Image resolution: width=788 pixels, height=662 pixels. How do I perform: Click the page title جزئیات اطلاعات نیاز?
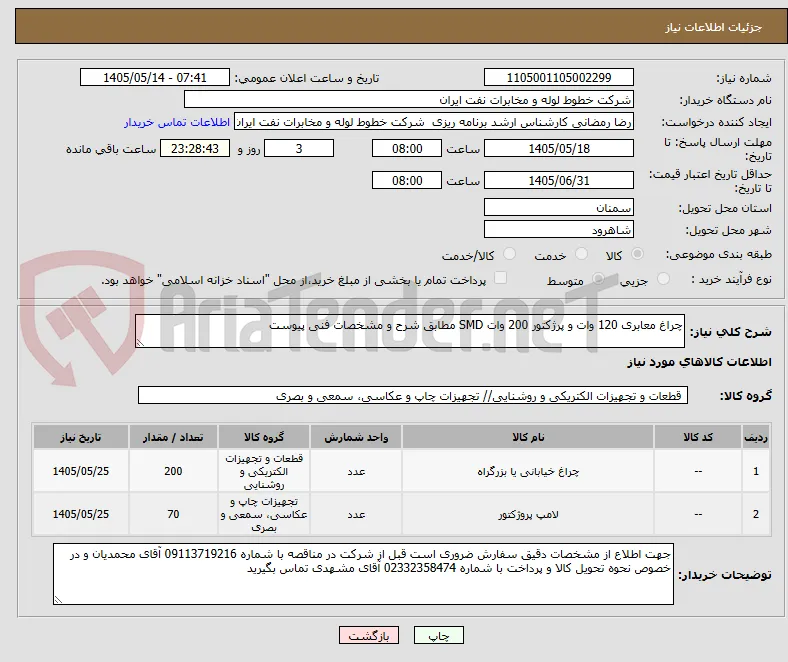coord(714,27)
